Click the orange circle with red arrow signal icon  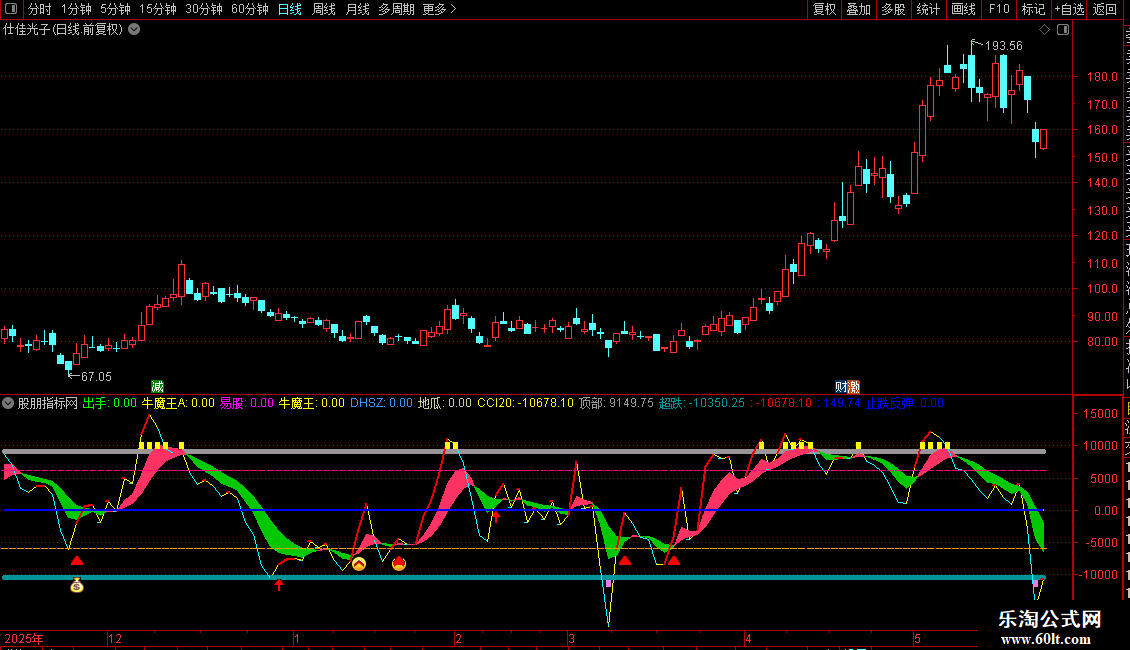point(399,564)
